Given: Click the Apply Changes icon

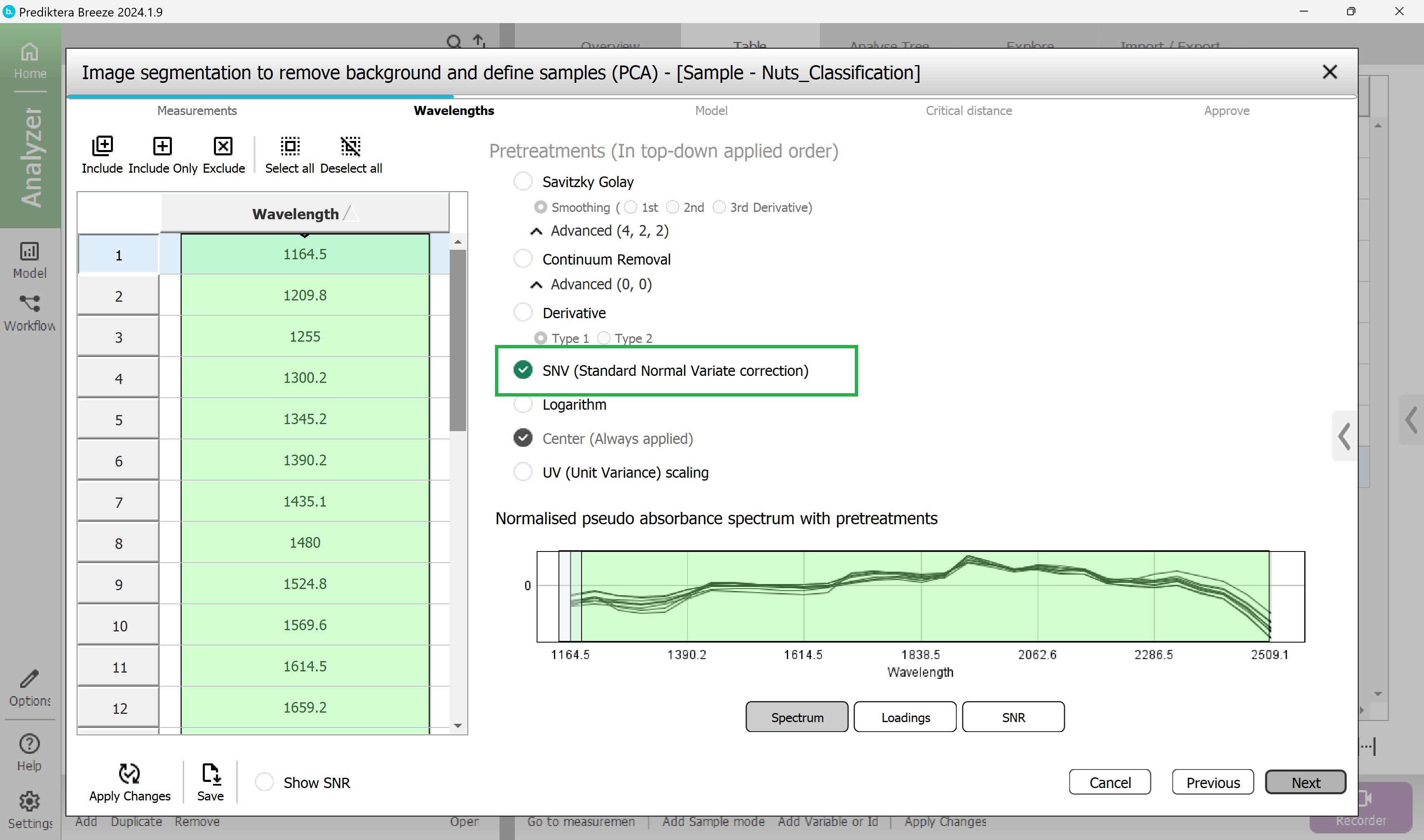Looking at the screenshot, I should point(129,773).
